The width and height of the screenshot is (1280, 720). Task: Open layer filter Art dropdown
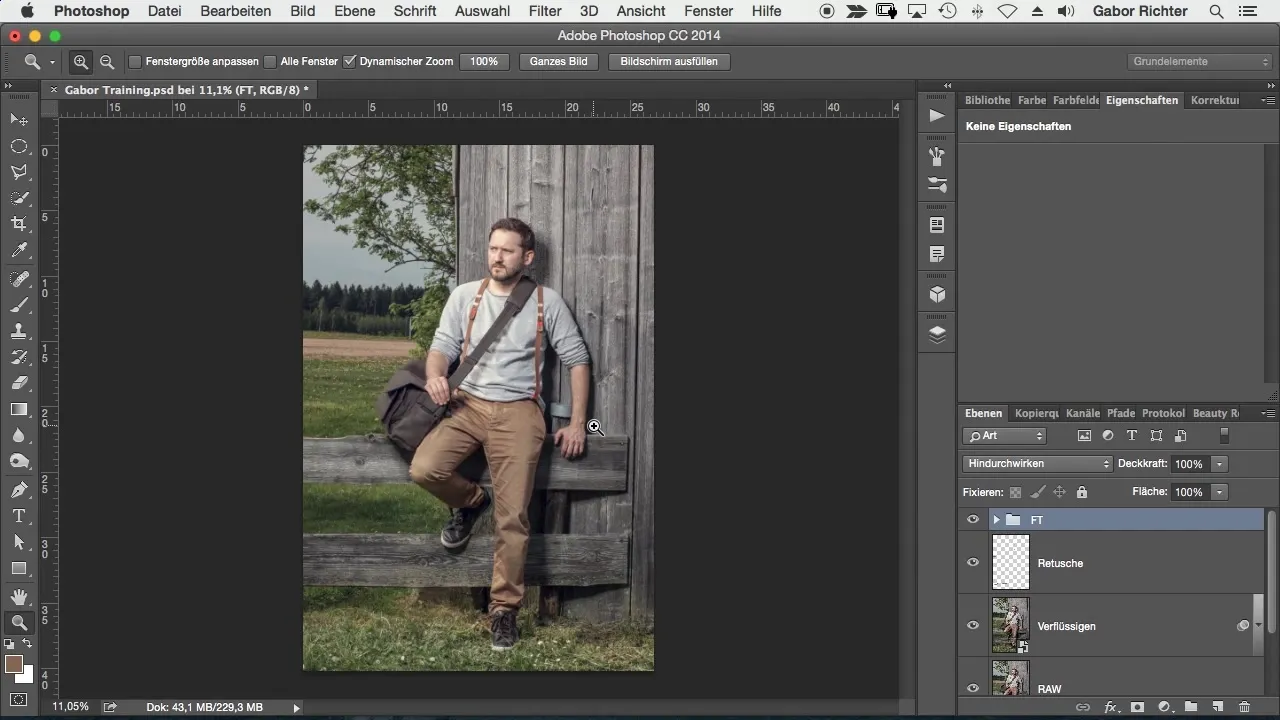[1005, 436]
